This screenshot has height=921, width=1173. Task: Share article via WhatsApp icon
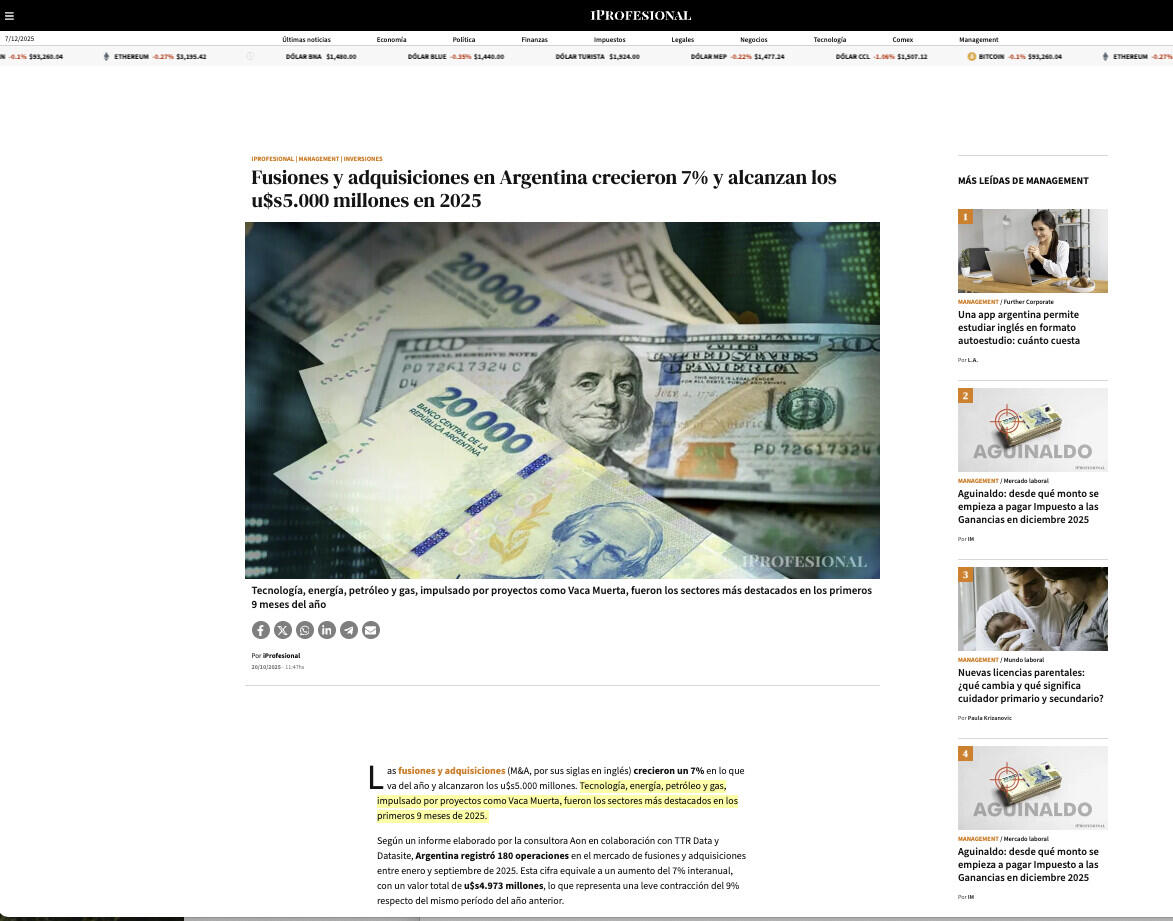click(305, 630)
